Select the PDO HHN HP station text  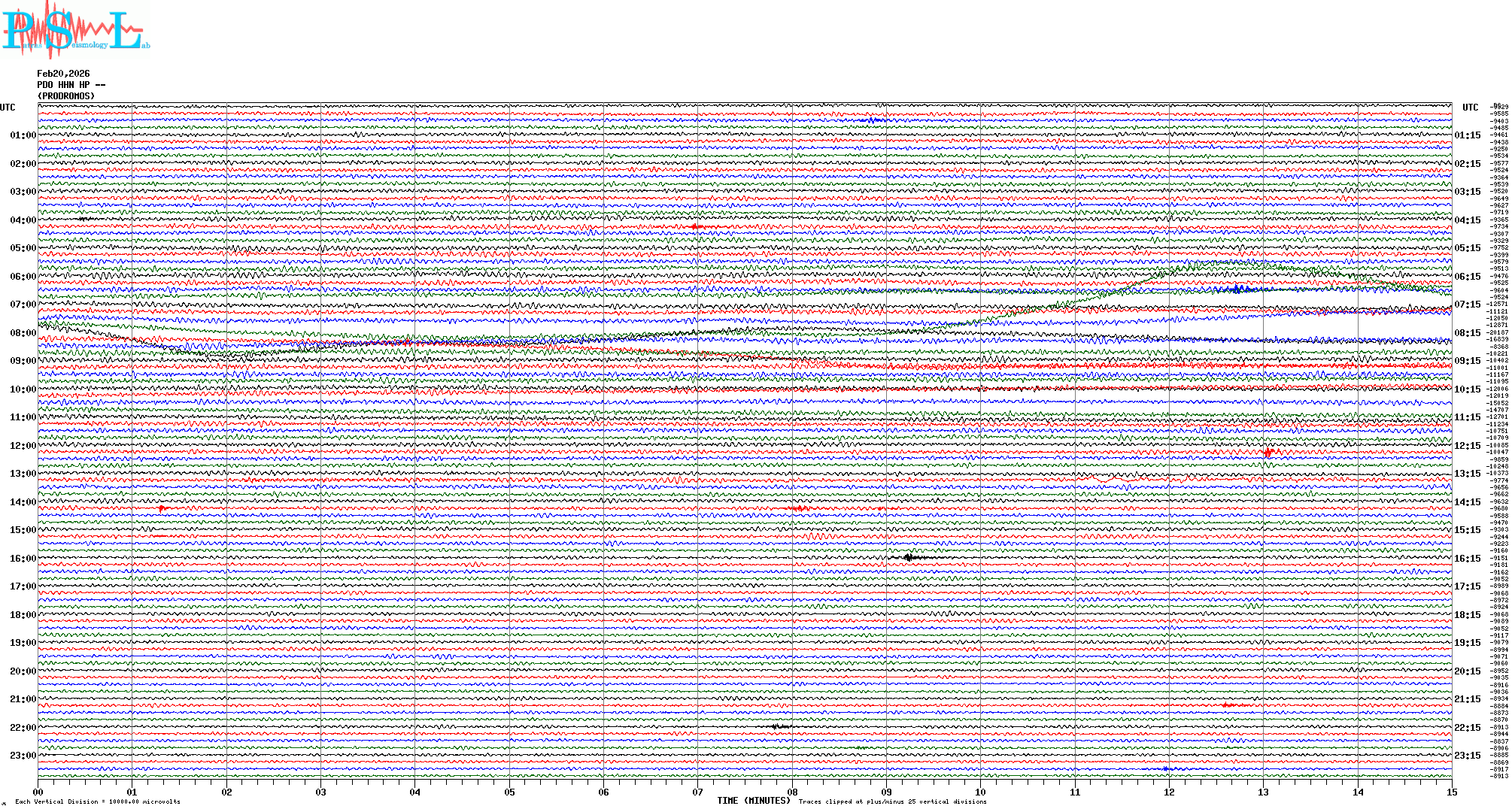[71, 85]
